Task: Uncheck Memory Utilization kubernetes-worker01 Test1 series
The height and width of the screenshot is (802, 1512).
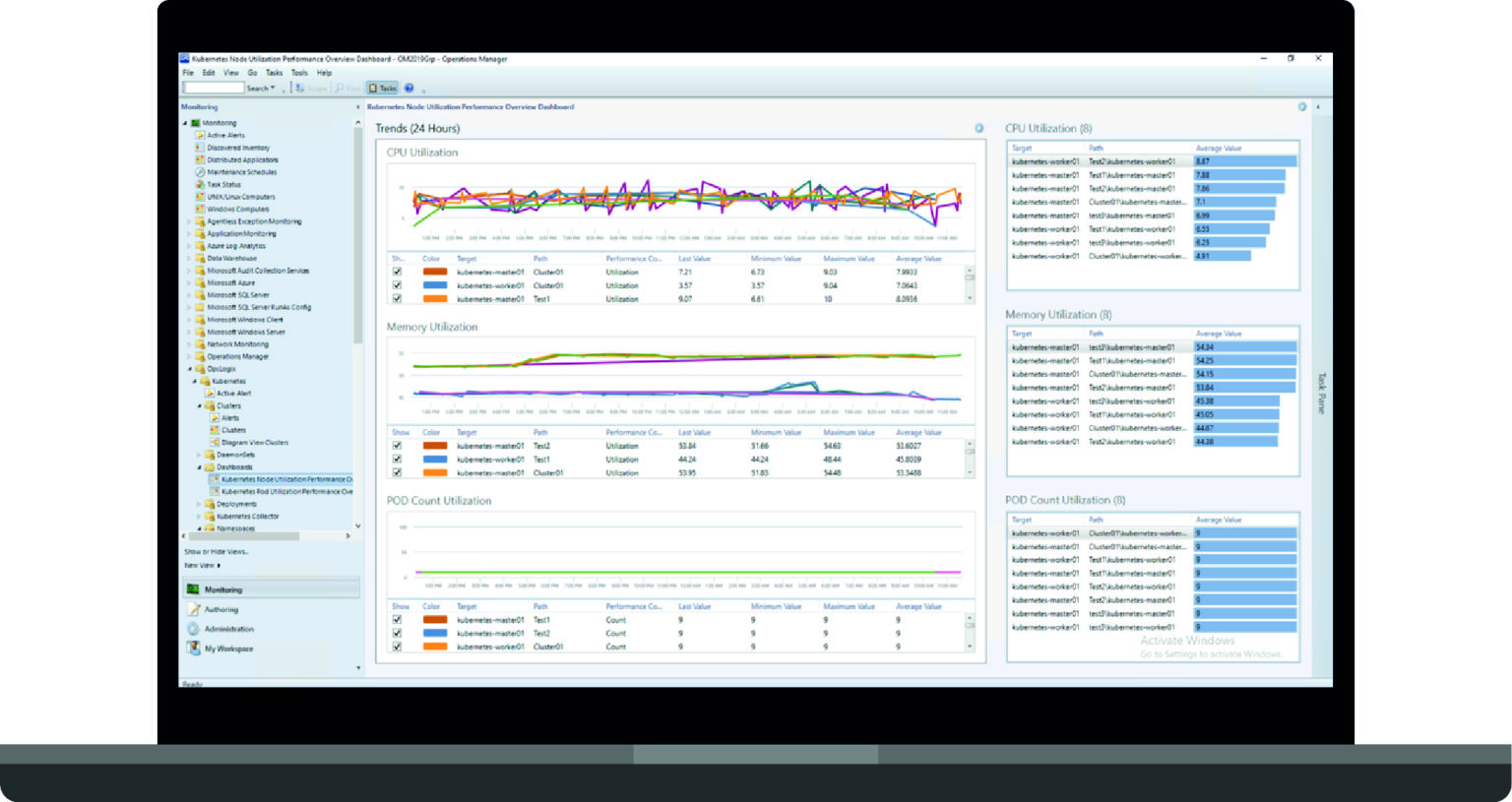Action: point(397,460)
